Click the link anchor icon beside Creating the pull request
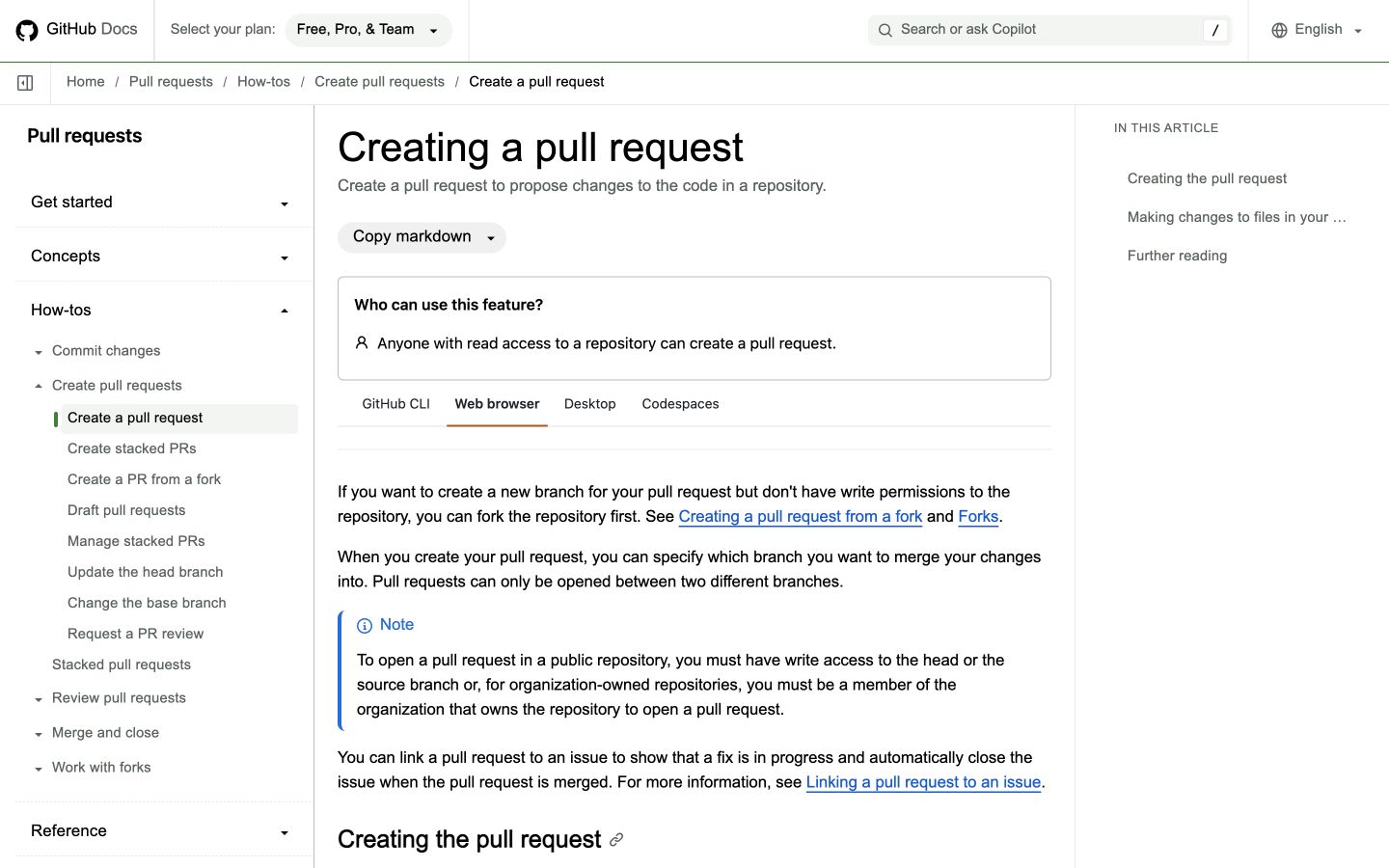This screenshot has height=868, width=1389. pyautogui.click(x=616, y=840)
